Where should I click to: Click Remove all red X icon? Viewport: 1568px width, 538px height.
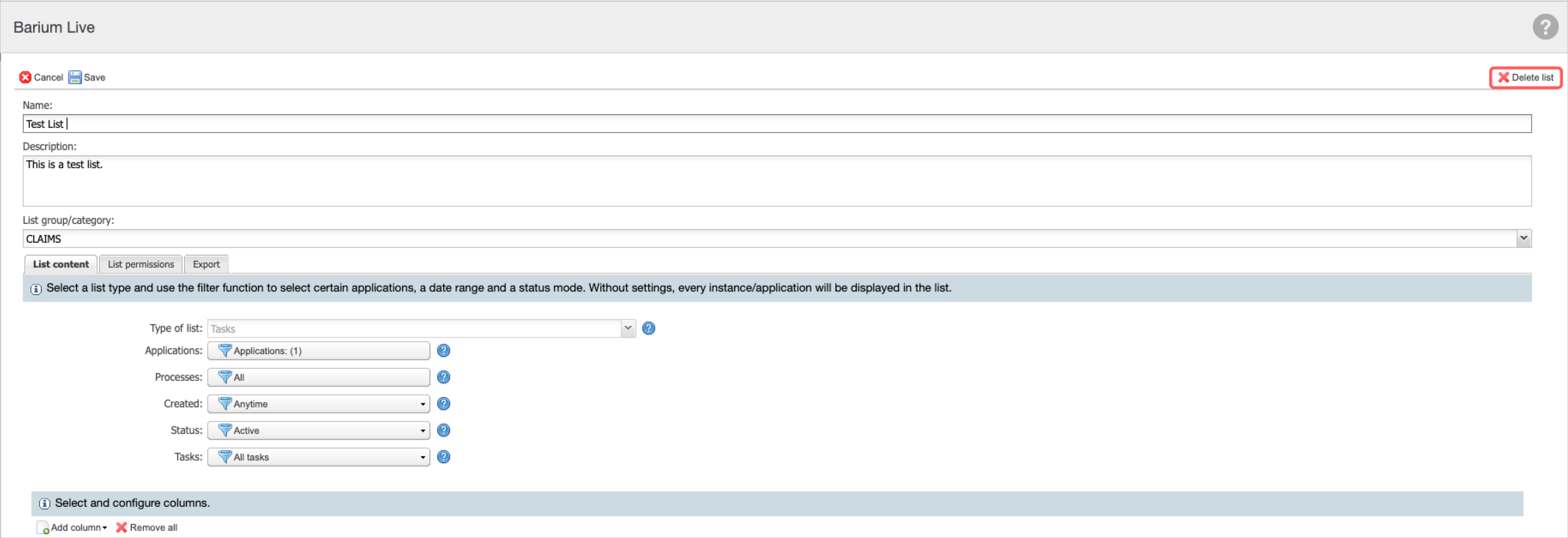click(121, 527)
